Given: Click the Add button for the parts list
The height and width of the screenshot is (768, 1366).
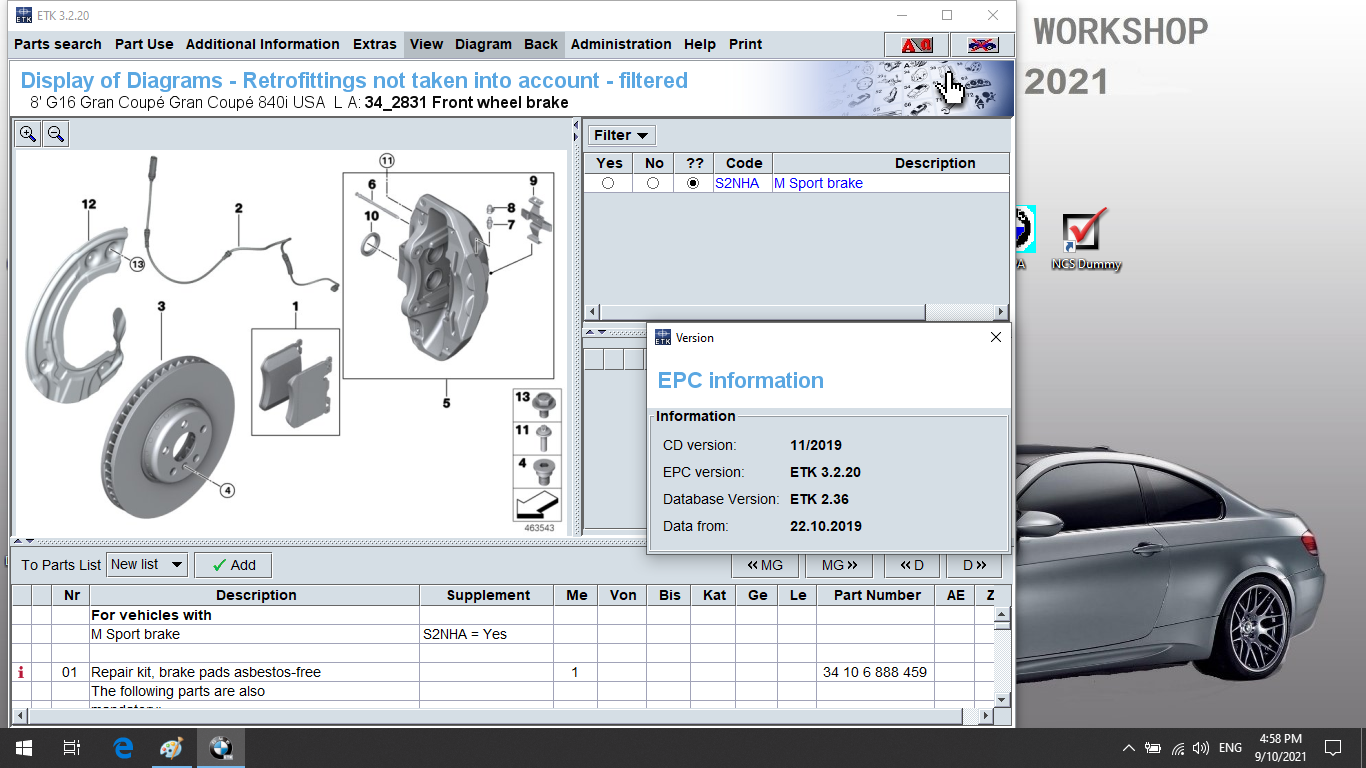Looking at the screenshot, I should 233,565.
